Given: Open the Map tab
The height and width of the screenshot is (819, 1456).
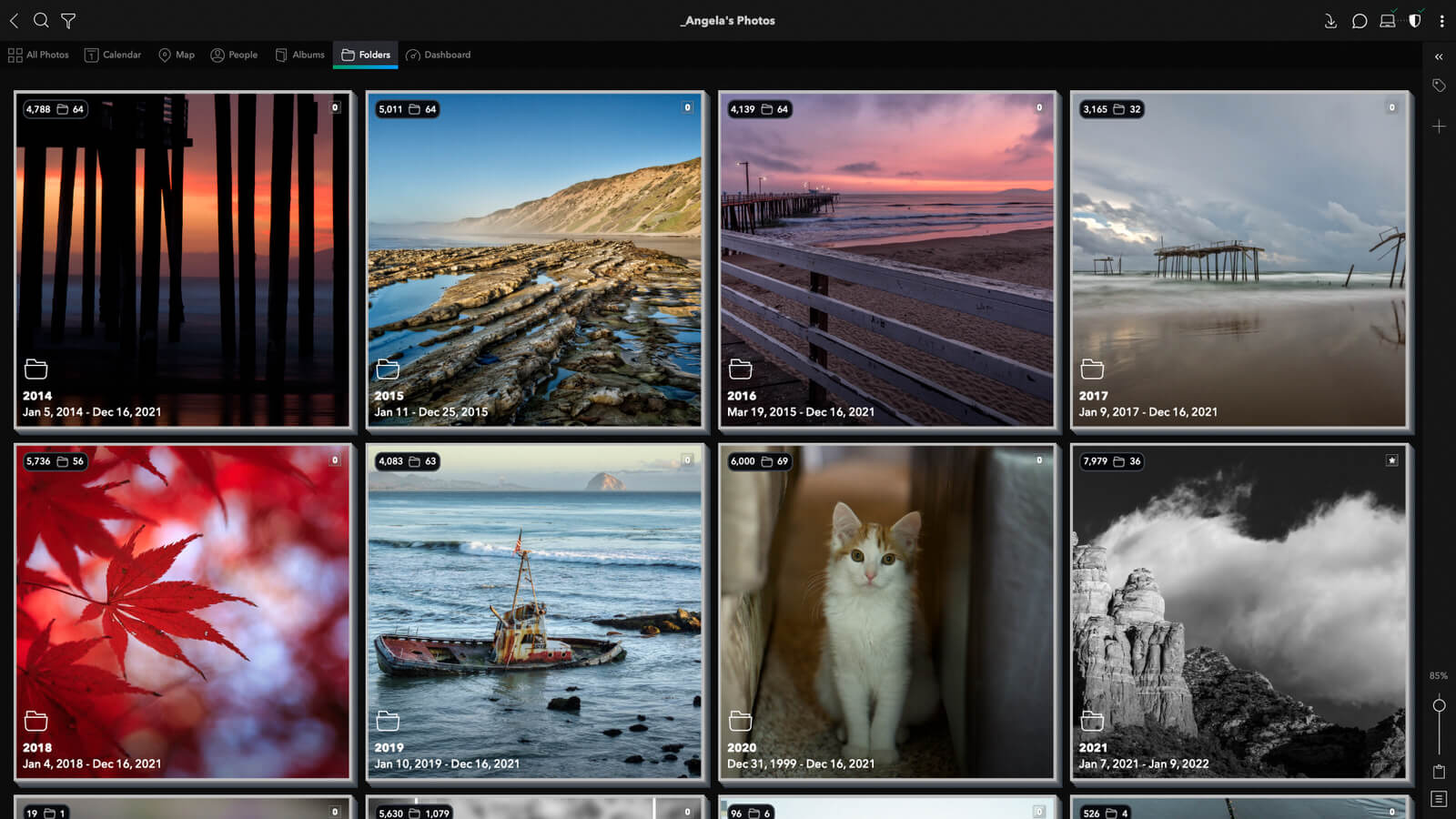Looking at the screenshot, I should point(177,55).
